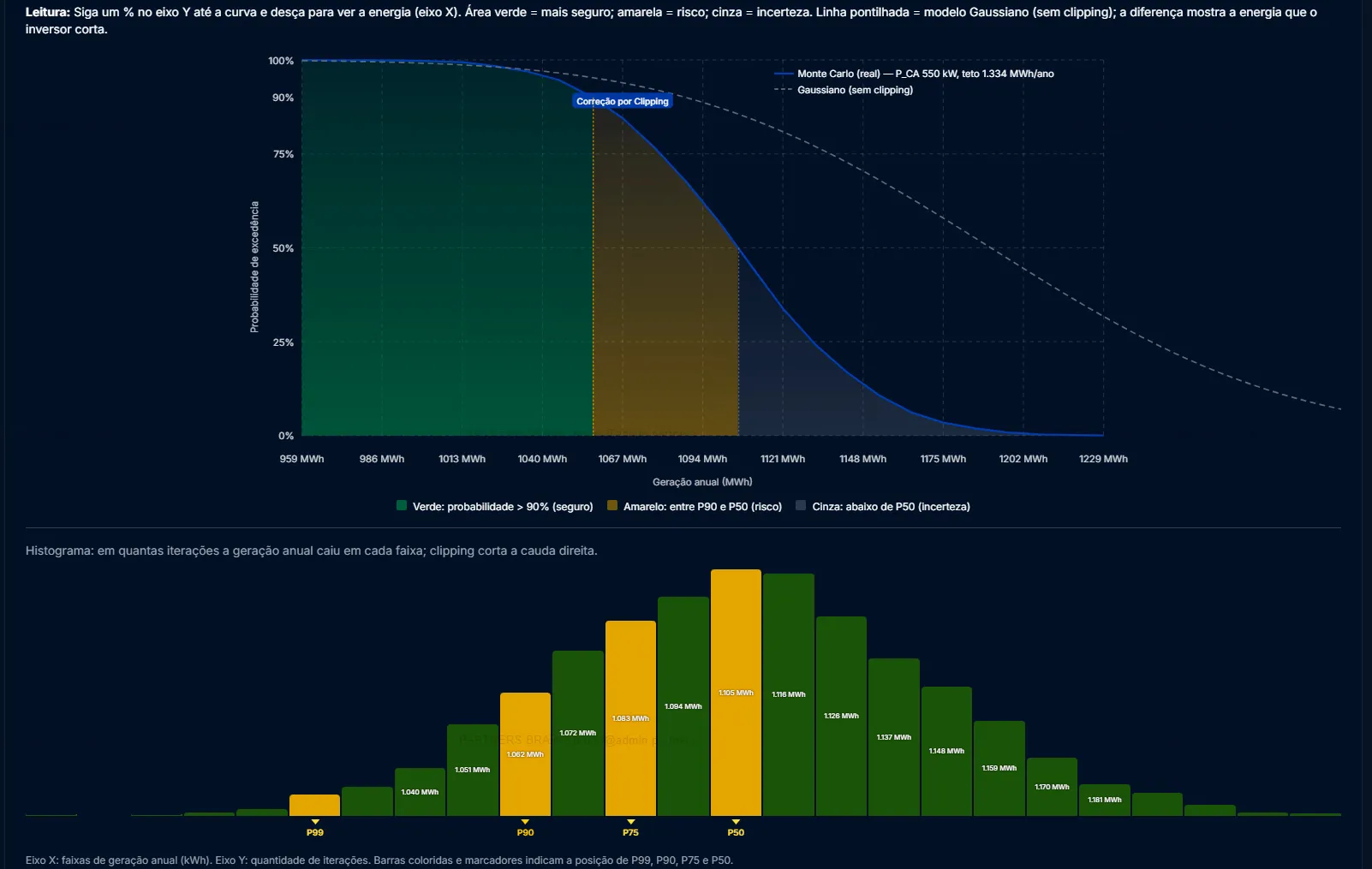Click Amarelo: entre P90 e P50 legend text
The width and height of the screenshot is (1372, 869).
pos(702,507)
